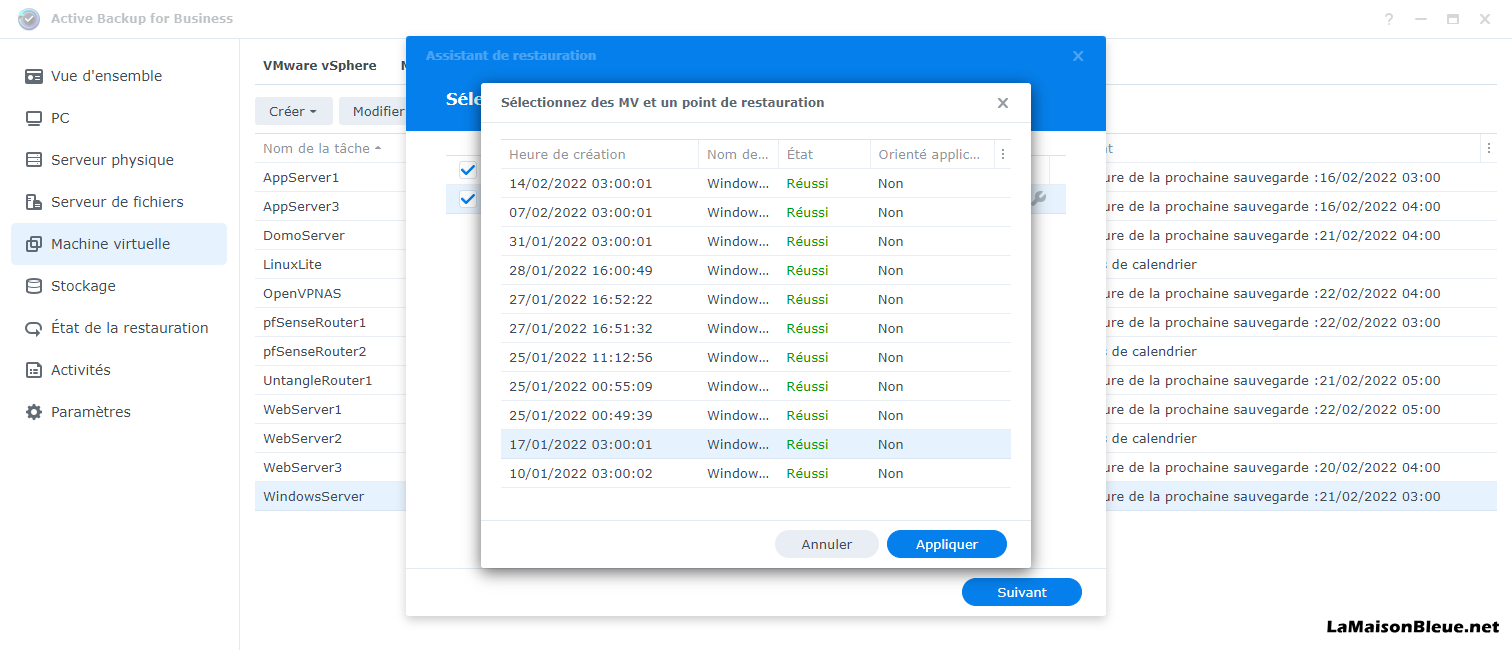
Task: Open Stockage section
Action: pyautogui.click(x=119, y=286)
